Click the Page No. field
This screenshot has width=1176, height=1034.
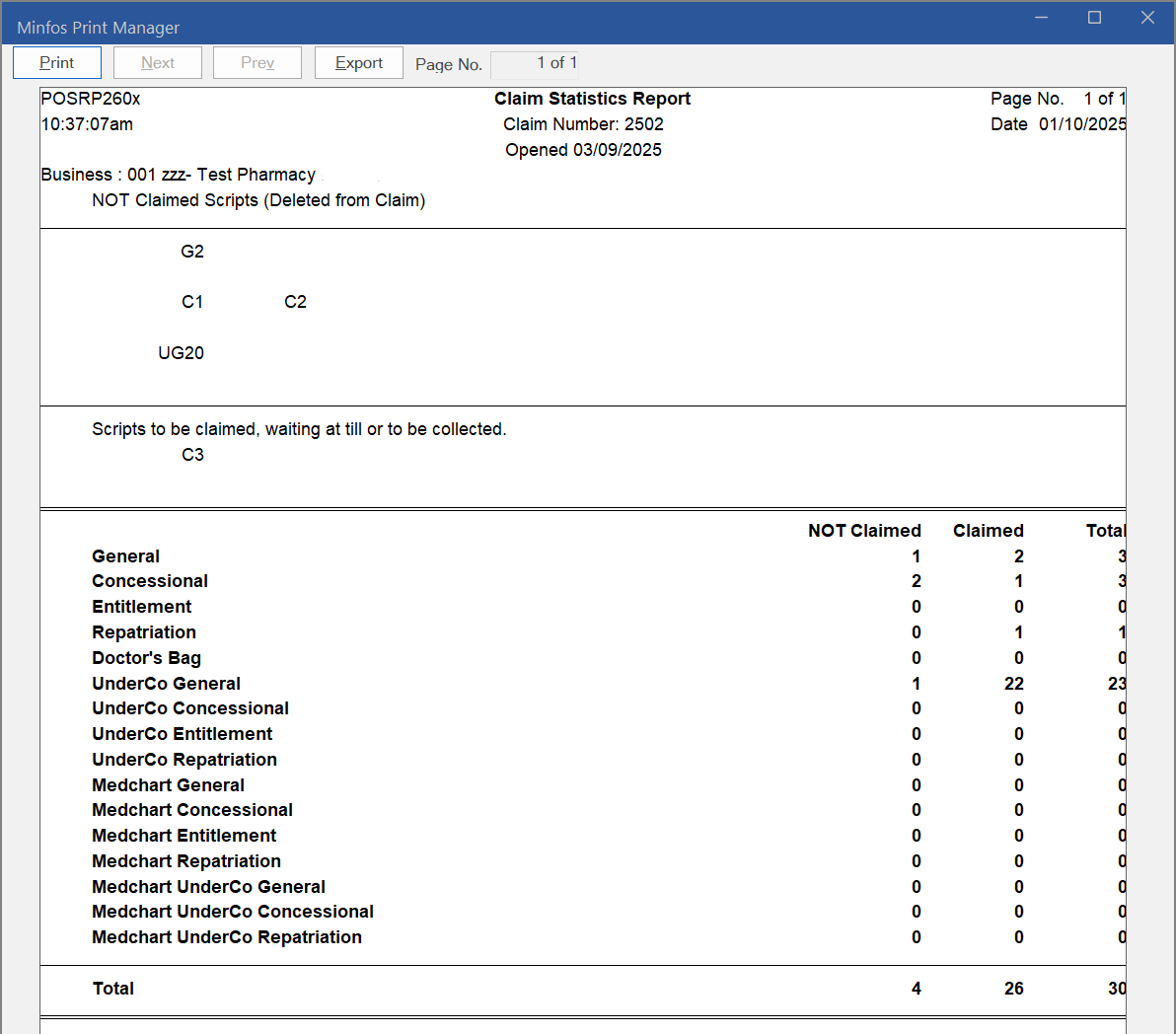(534, 64)
